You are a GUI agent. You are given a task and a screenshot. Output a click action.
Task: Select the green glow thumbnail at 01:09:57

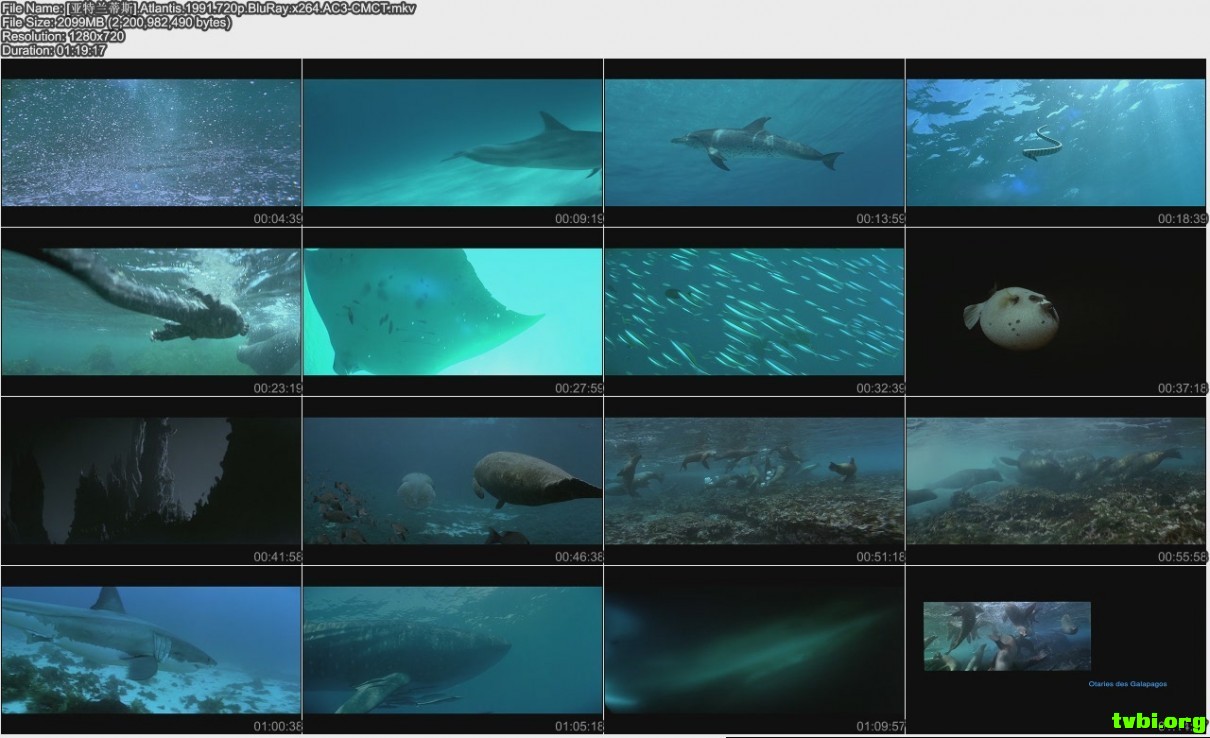pyautogui.click(x=755, y=650)
